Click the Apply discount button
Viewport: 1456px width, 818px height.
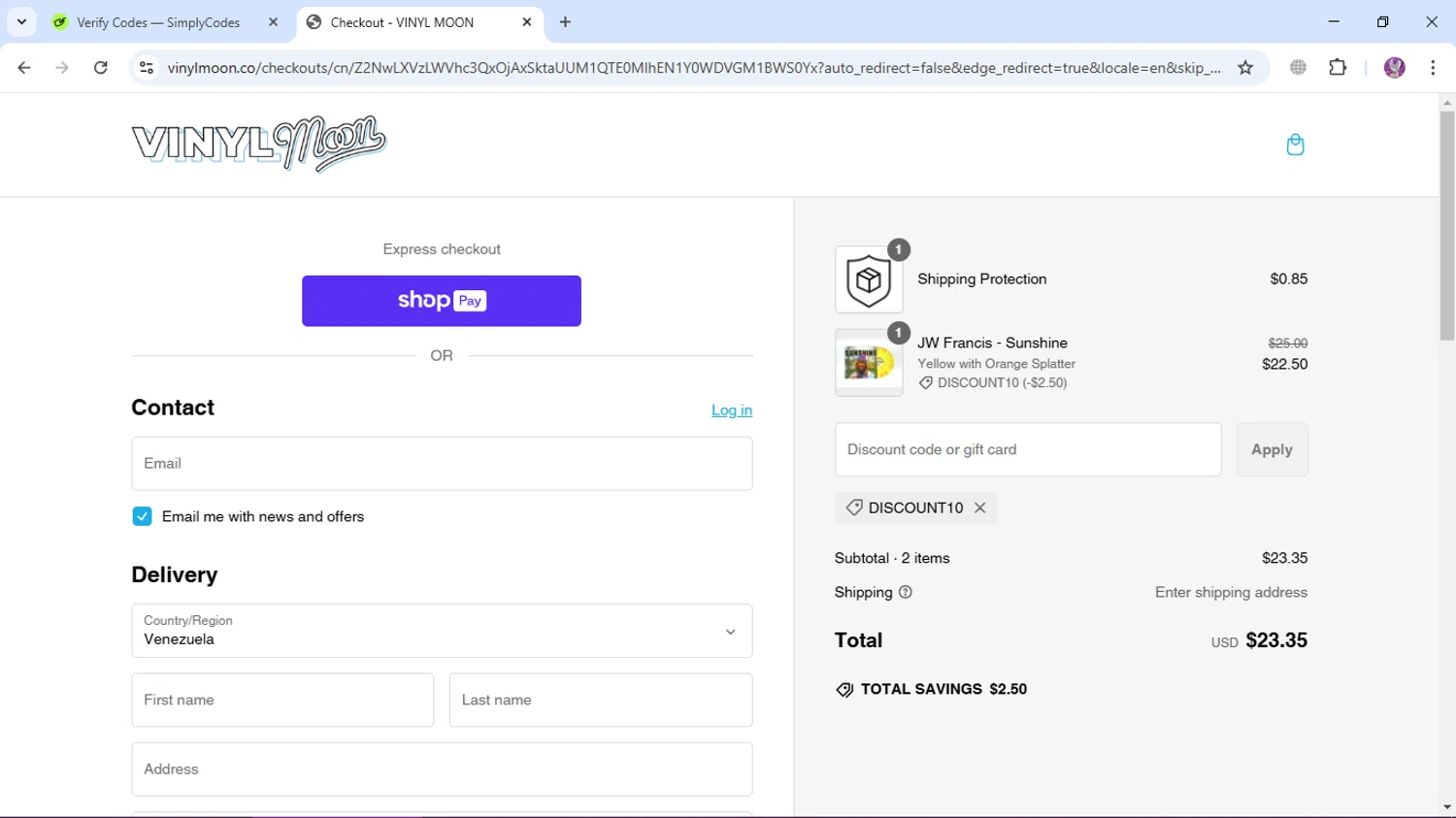1272,449
